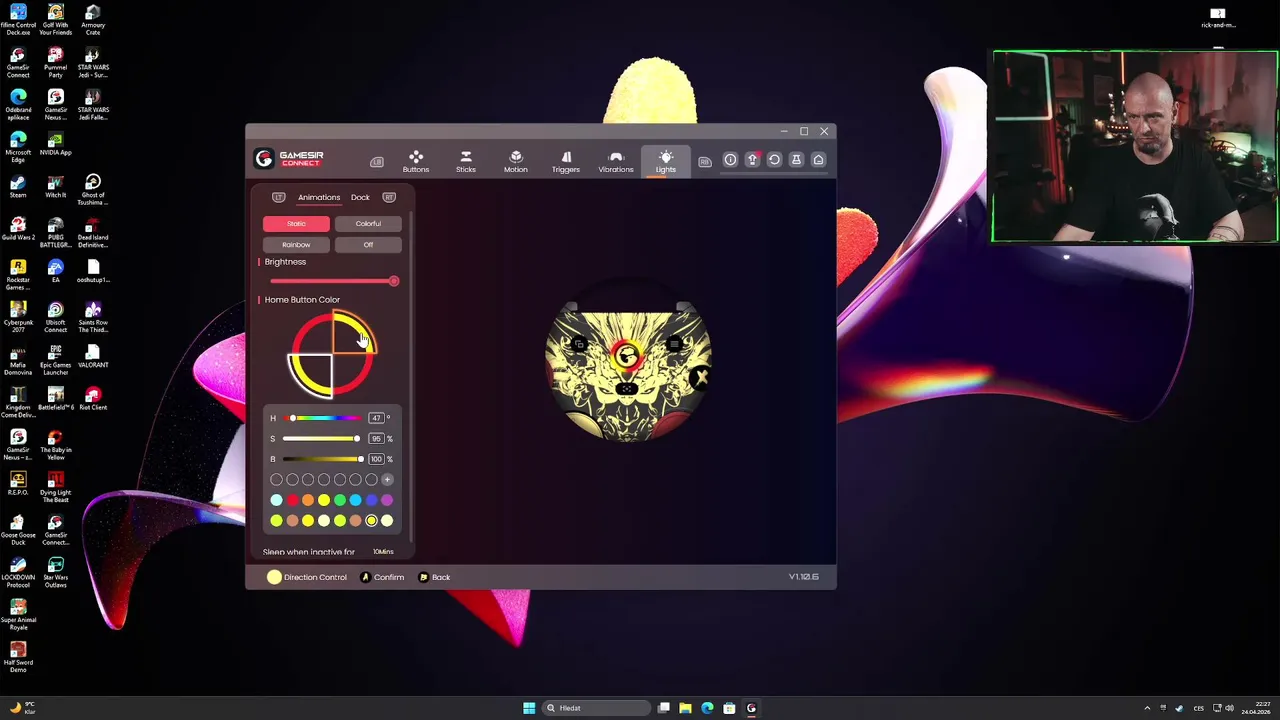
Task: Turn lights Off with Off button
Action: pyautogui.click(x=368, y=245)
